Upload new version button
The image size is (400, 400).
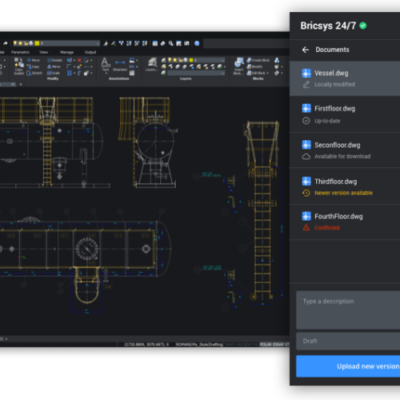tap(348, 366)
